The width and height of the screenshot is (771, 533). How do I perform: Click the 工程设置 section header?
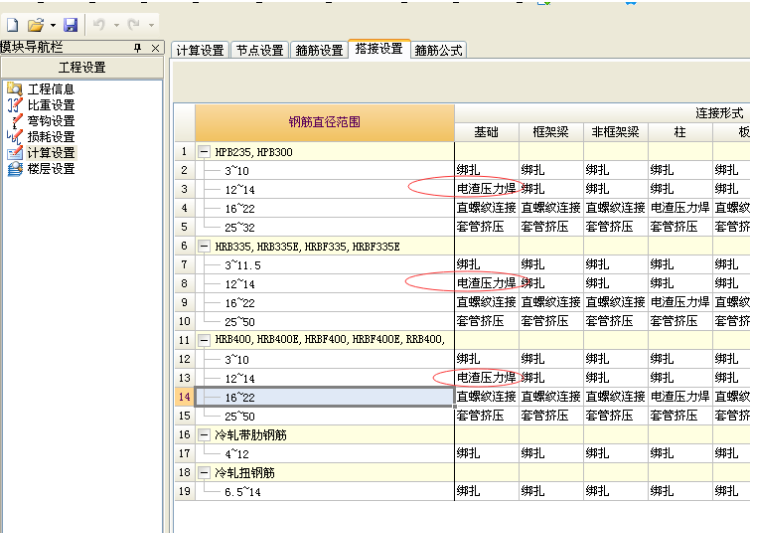[82, 67]
